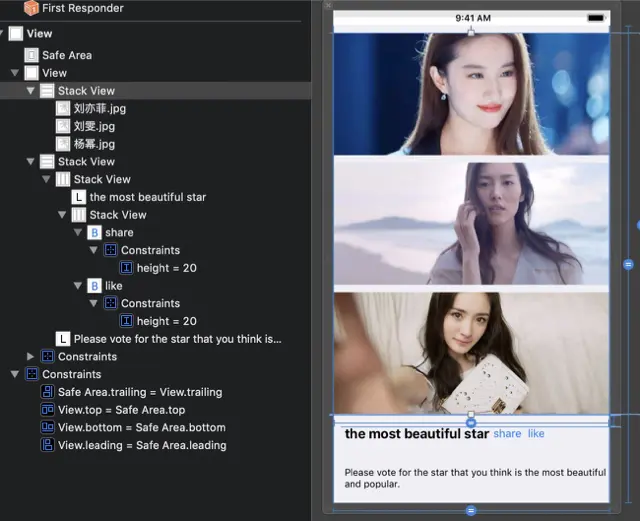Image resolution: width=640 pixels, height=521 pixels.
Task: Select 'the most beautiful star' label on canvas
Action: click(417, 434)
